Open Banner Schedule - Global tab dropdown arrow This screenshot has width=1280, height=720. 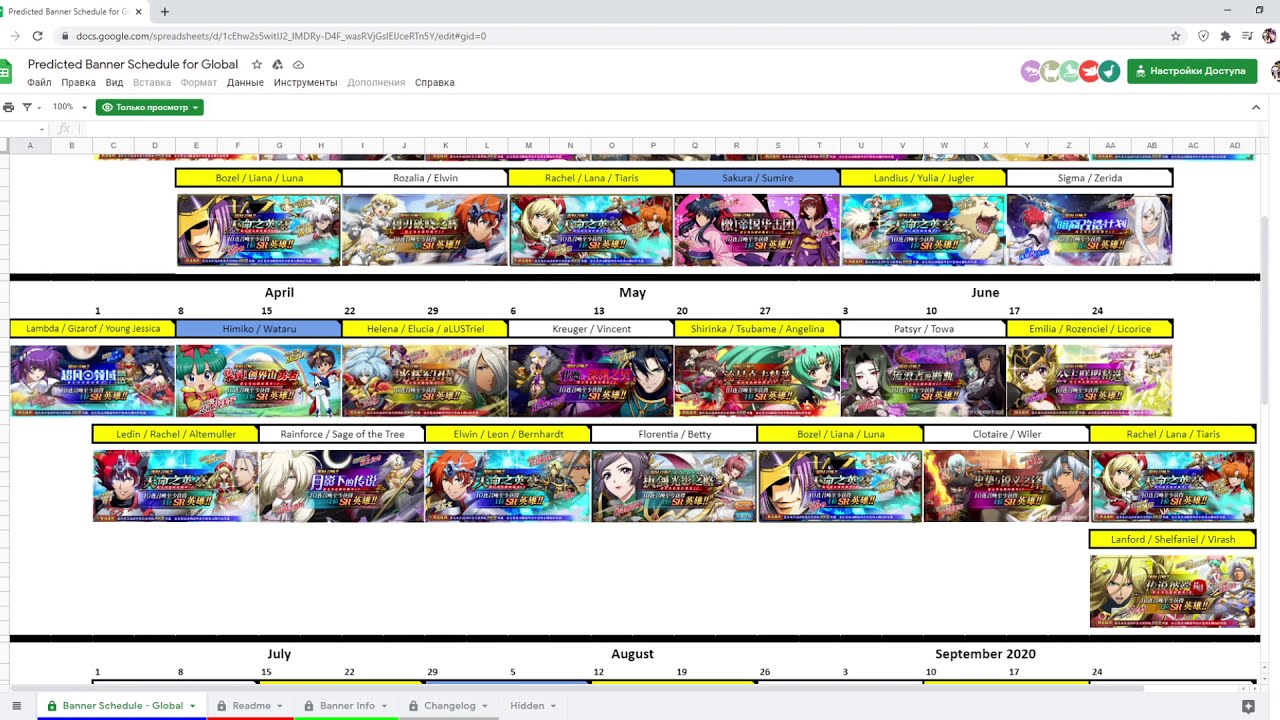point(192,706)
